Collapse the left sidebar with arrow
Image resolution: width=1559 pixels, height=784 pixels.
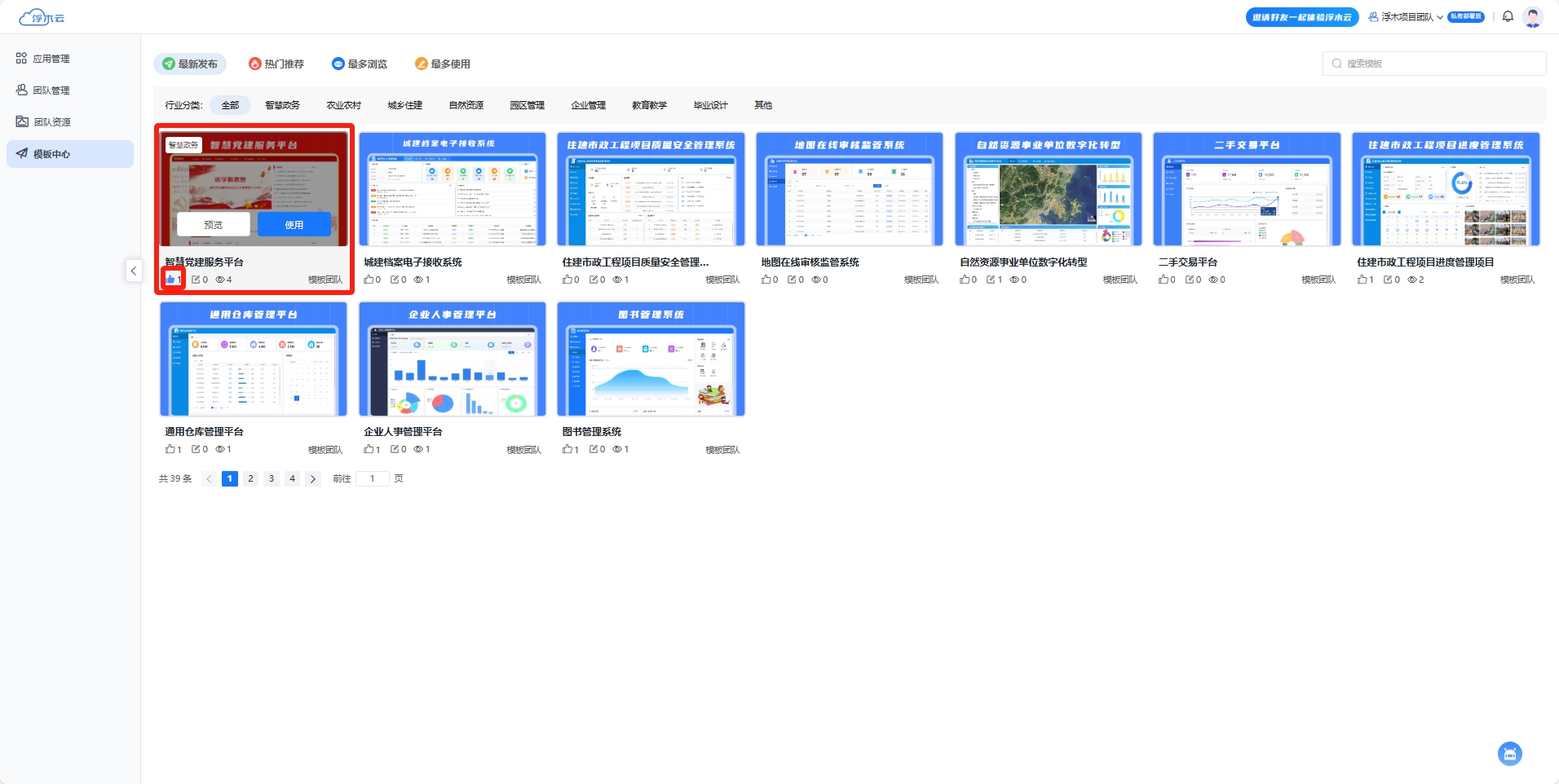[x=134, y=271]
